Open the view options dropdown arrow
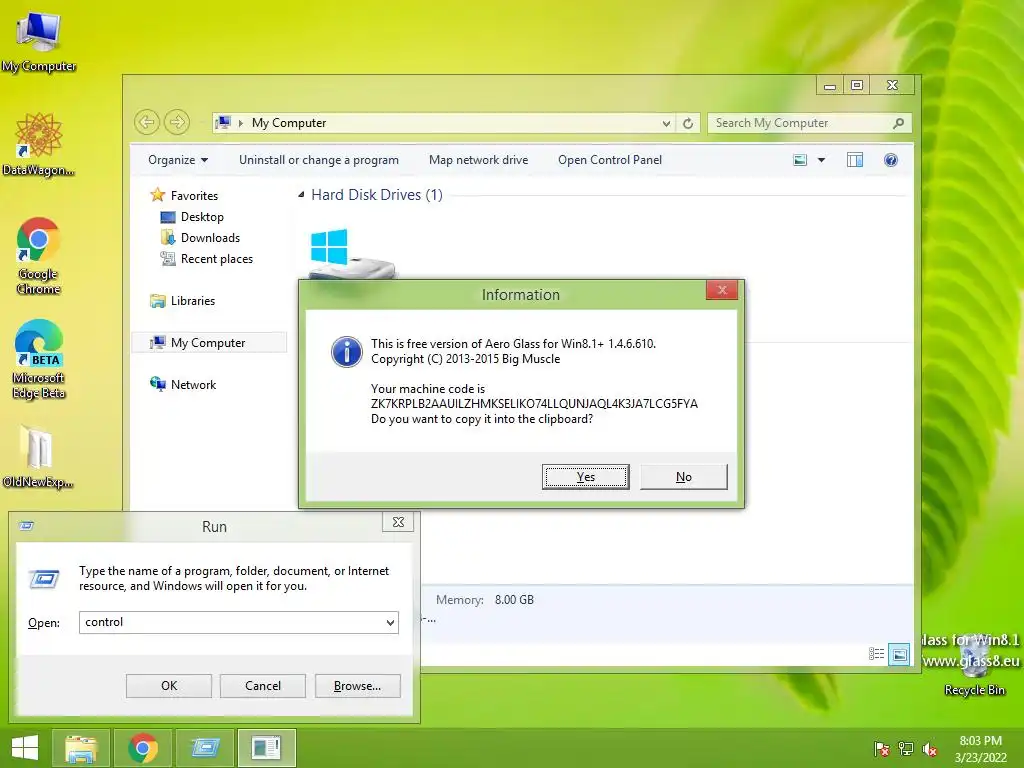The height and width of the screenshot is (768, 1024). (822, 160)
